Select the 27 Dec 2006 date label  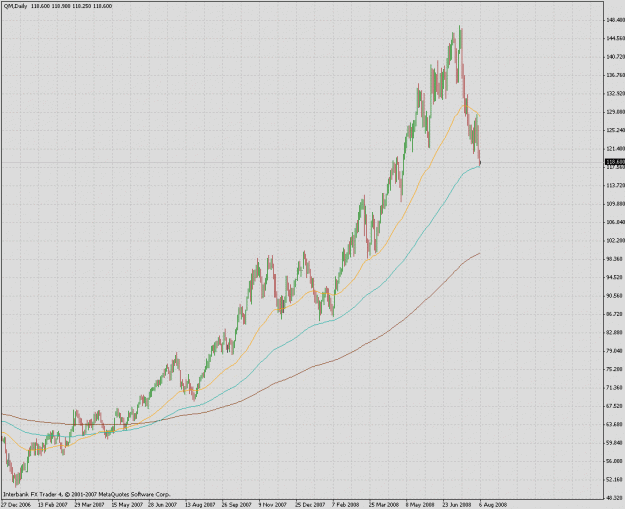coord(16,505)
